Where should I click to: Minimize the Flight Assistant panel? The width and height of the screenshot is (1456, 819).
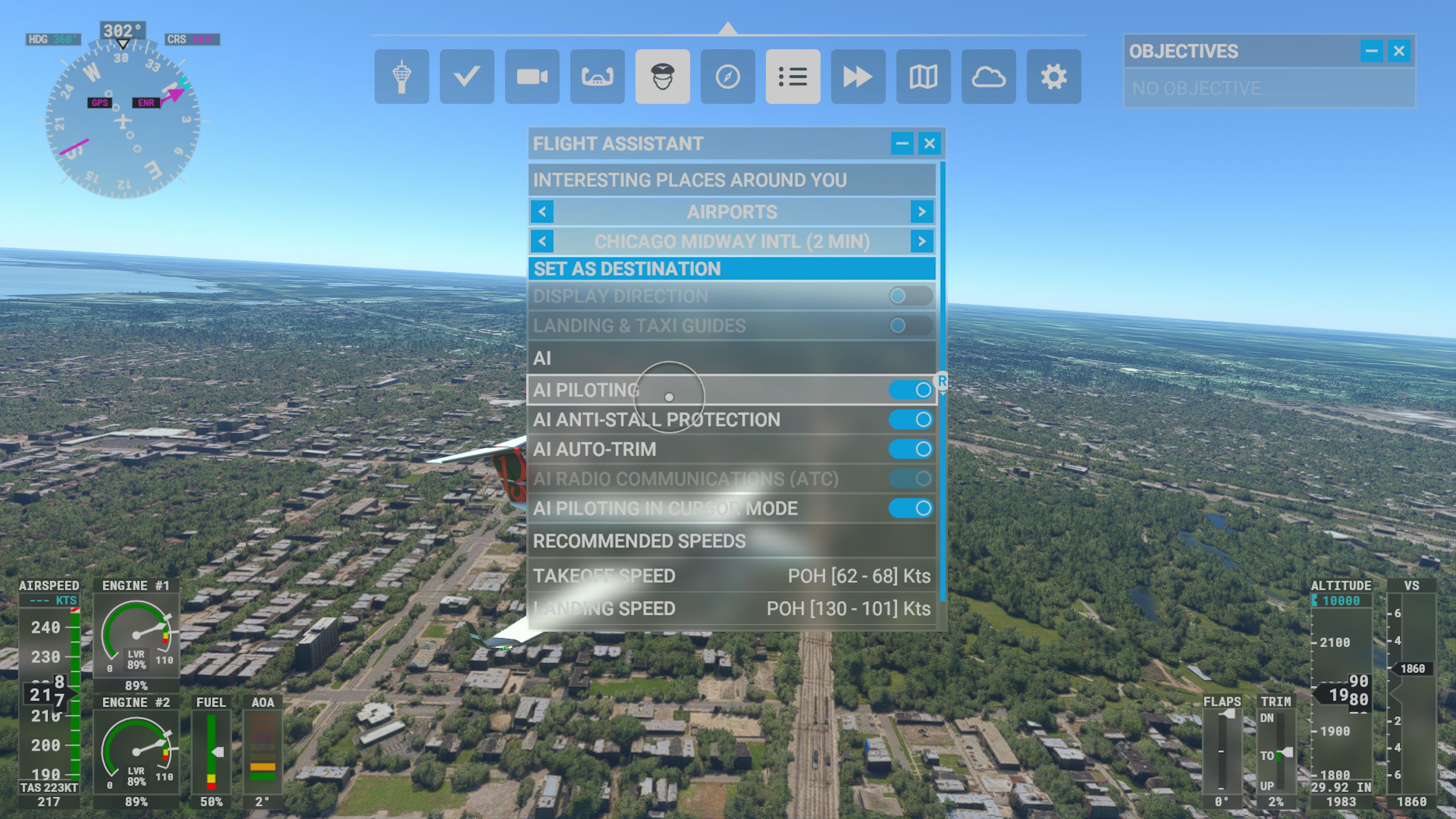click(x=902, y=144)
